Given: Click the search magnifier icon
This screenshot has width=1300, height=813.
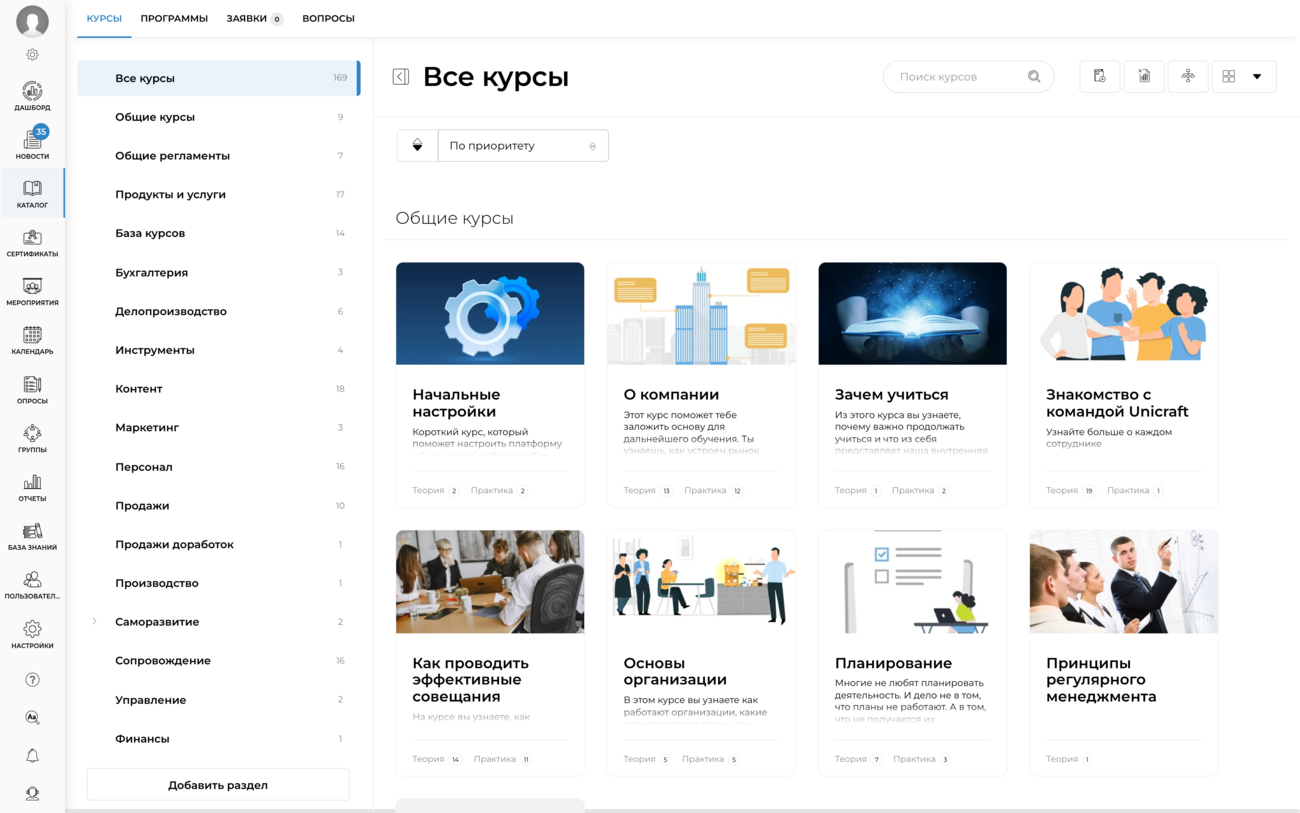Looking at the screenshot, I should click(x=1034, y=77).
